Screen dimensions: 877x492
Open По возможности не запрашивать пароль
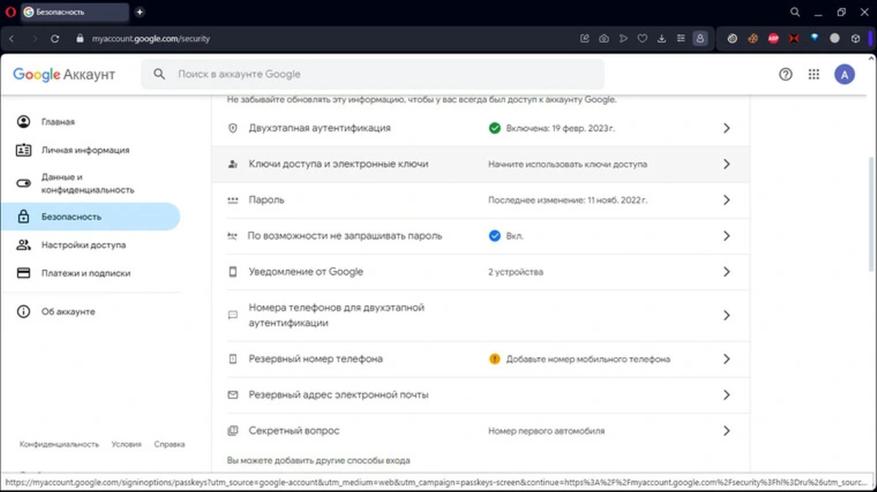(x=480, y=236)
